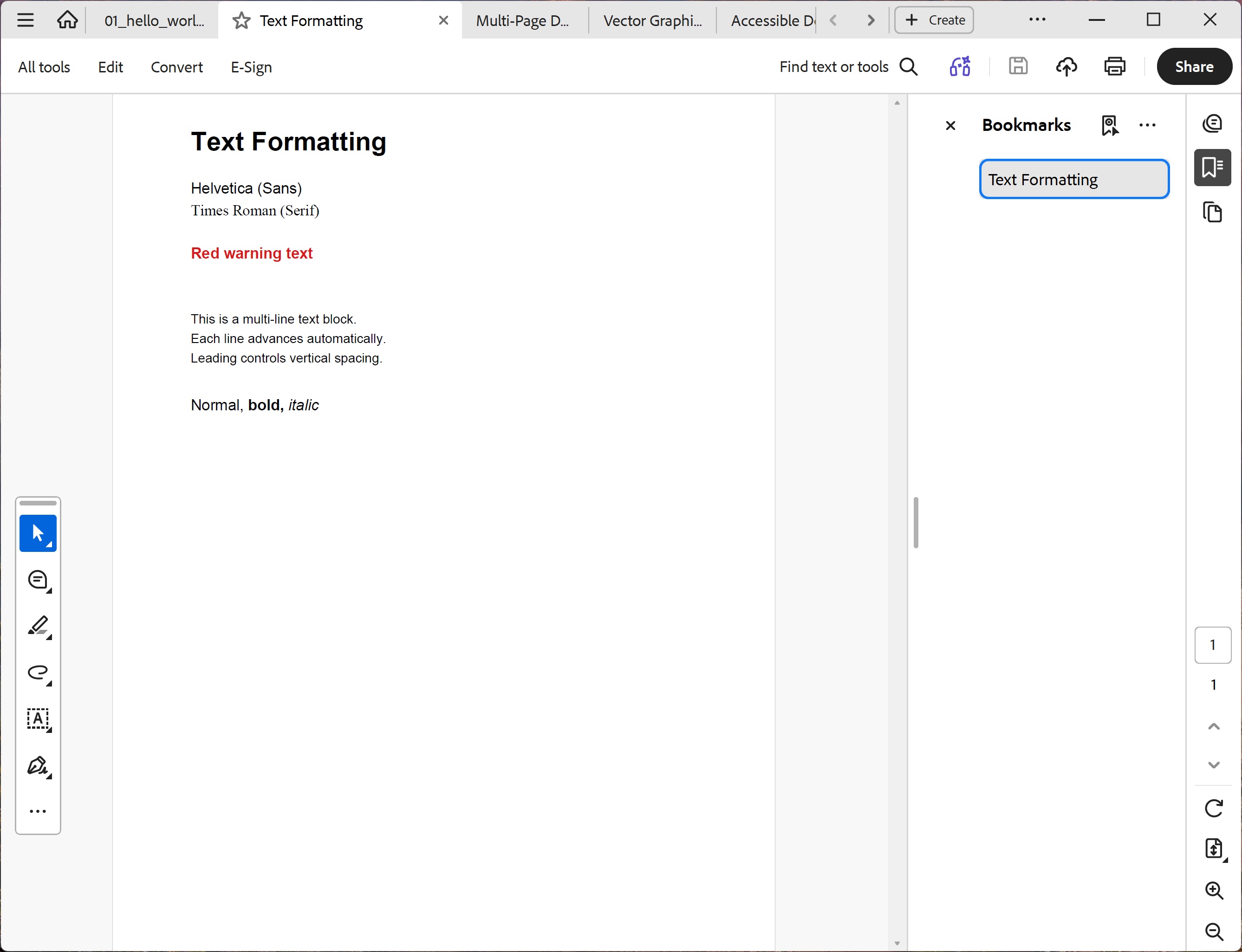1242x952 pixels.
Task: Open the AI Assistant panel
Action: tap(1213, 123)
